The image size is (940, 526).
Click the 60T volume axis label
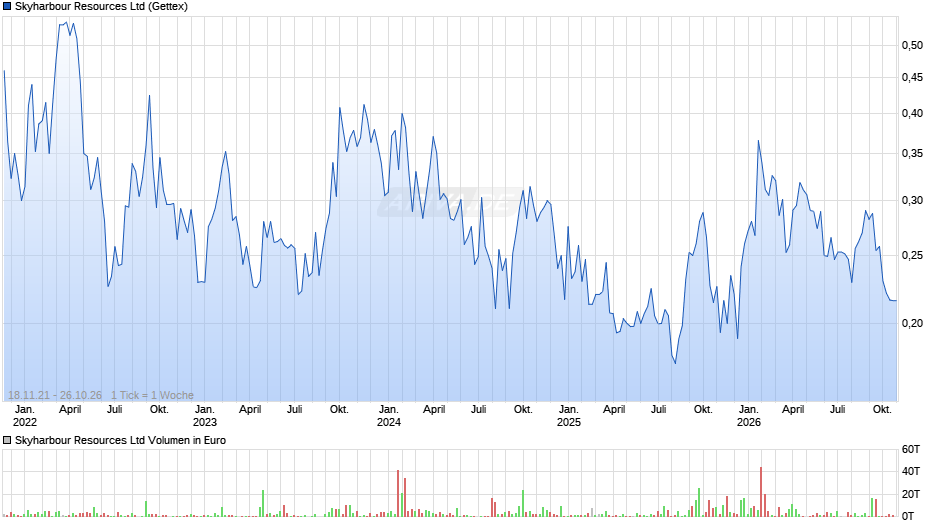911,449
